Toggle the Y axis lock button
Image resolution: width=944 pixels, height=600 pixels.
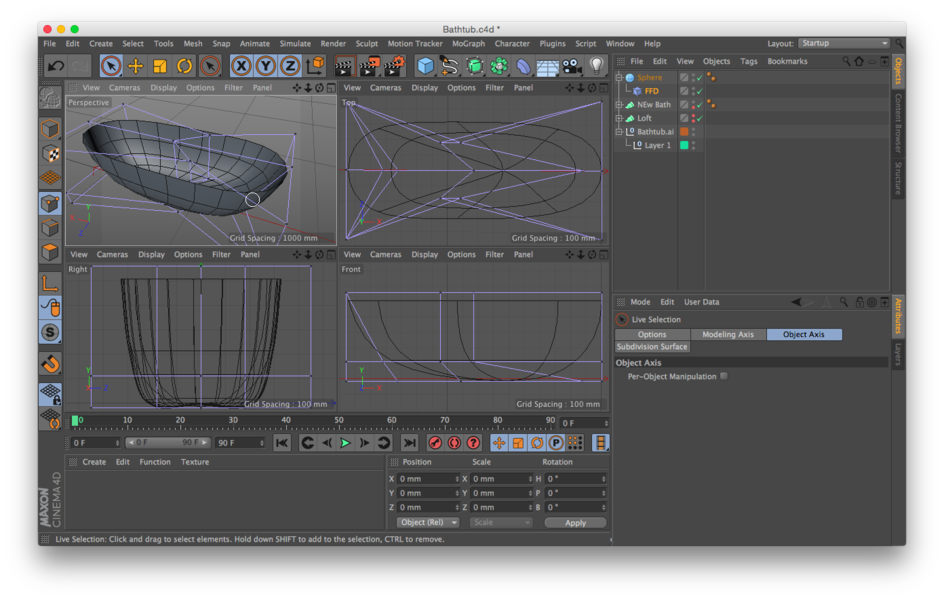coord(266,66)
